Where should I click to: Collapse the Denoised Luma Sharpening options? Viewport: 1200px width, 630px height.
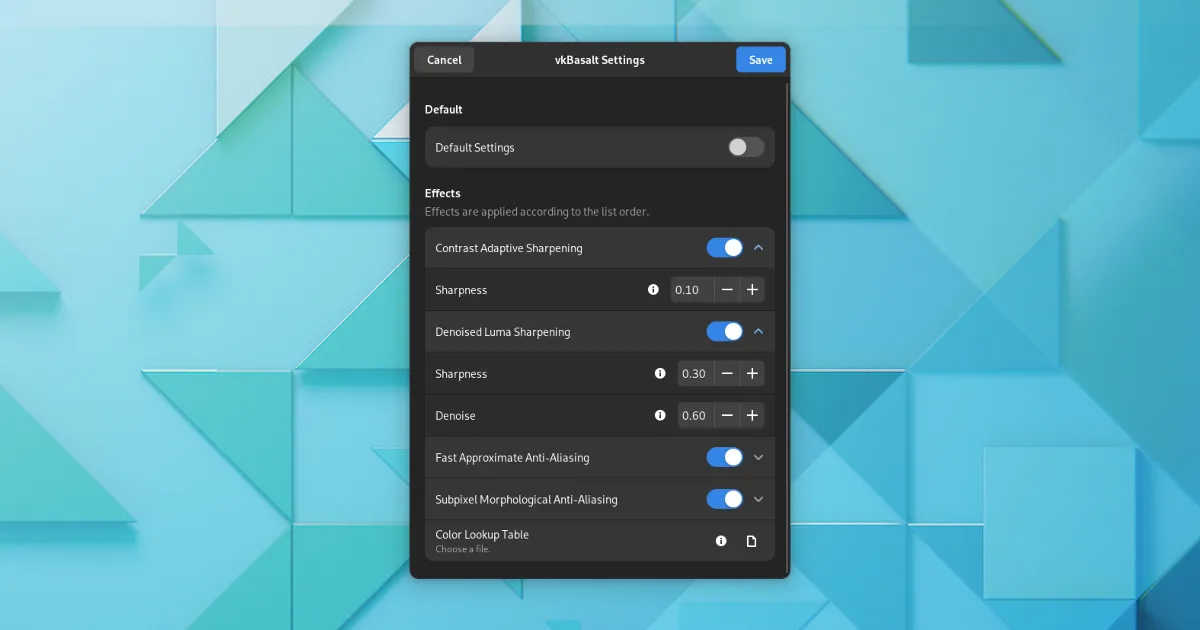[758, 332]
